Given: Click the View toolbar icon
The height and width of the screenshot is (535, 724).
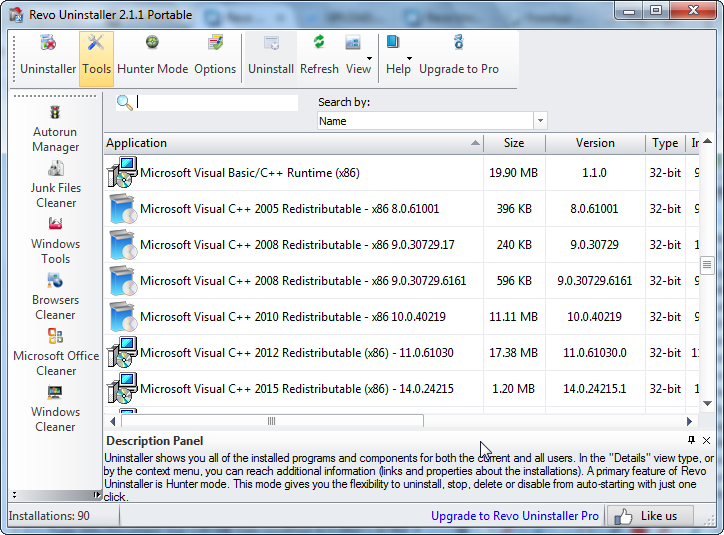Looking at the screenshot, I should [353, 42].
